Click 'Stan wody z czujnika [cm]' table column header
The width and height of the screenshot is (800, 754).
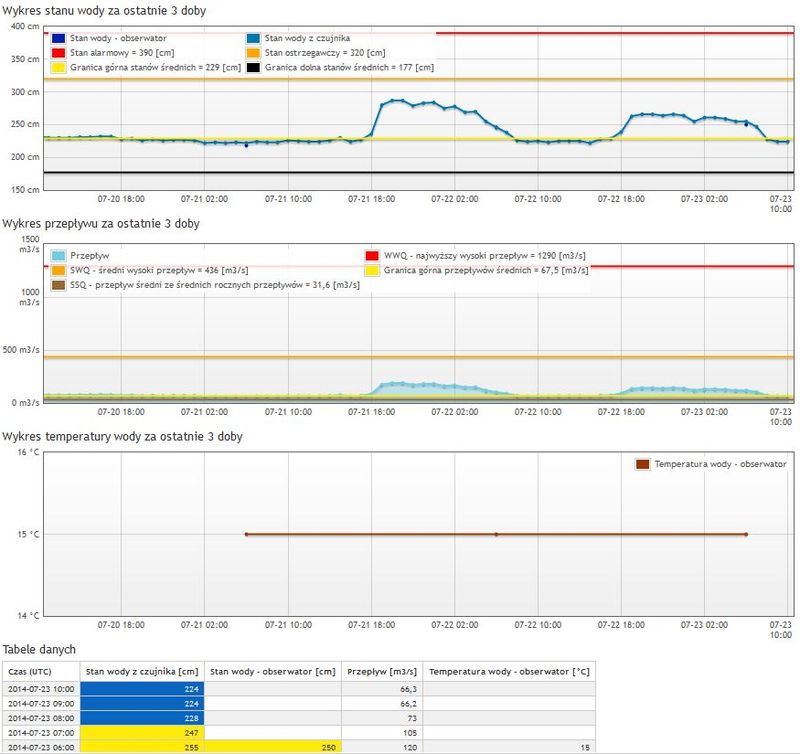click(143, 671)
